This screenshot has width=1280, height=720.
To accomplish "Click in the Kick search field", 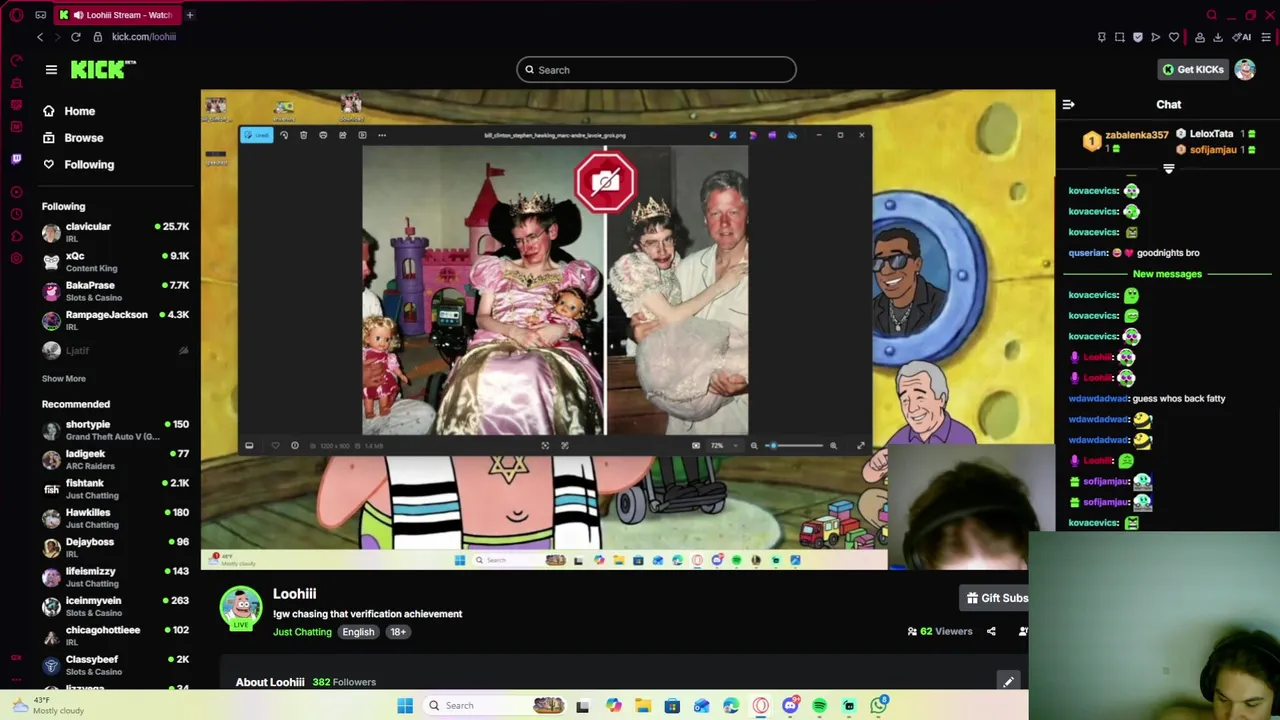I will 656,70.
